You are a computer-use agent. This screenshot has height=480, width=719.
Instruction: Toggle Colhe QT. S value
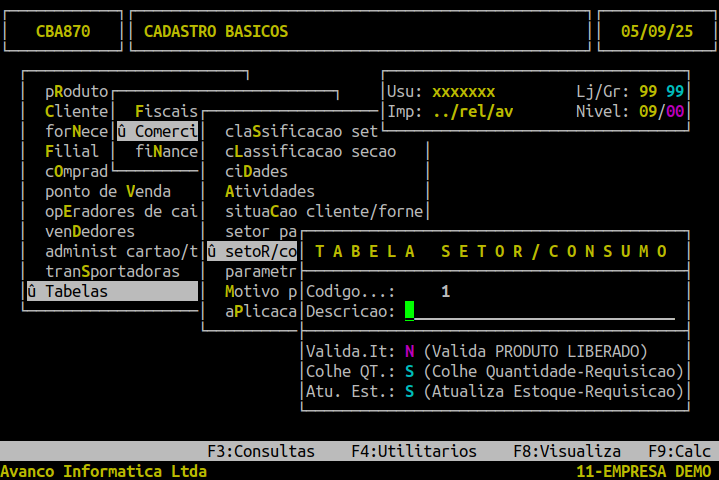point(409,371)
